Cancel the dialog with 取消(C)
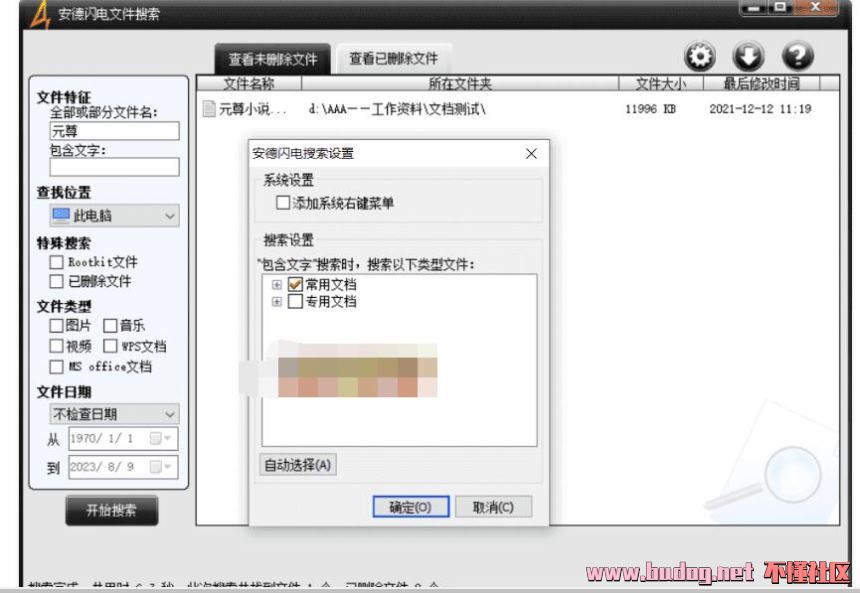The image size is (860, 593). tap(493, 507)
